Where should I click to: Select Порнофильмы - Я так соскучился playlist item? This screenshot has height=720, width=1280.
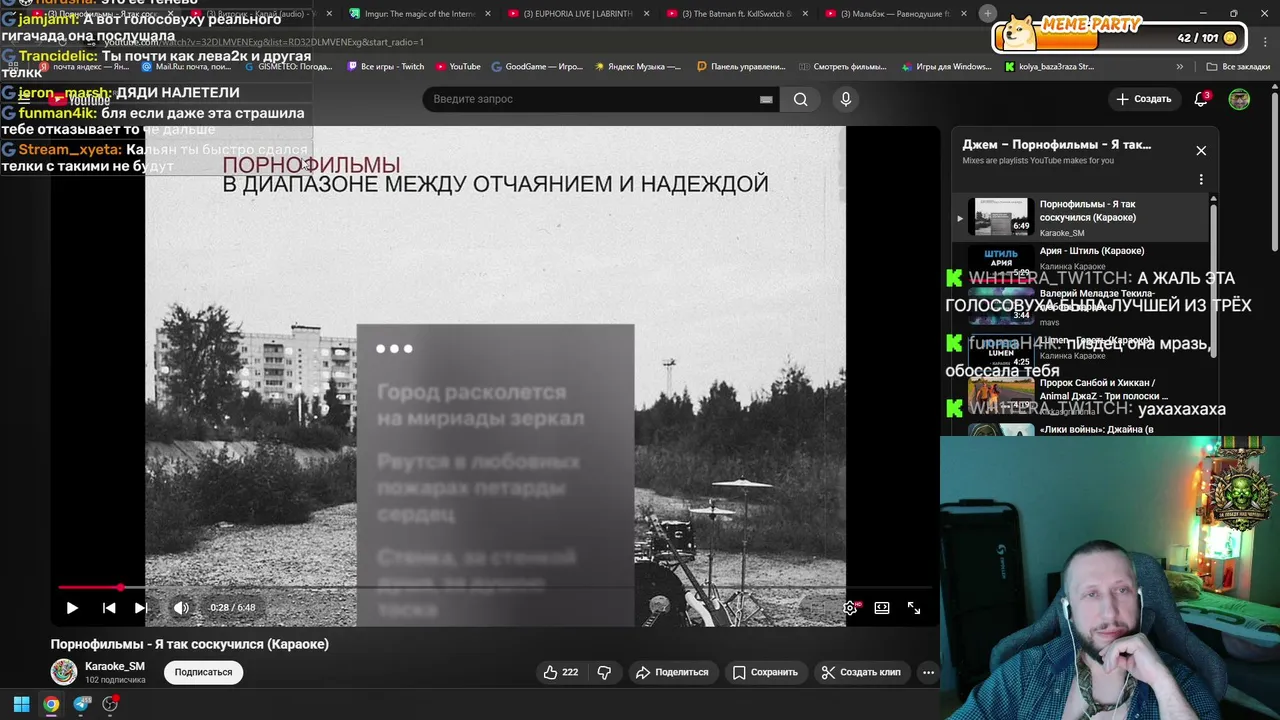pyautogui.click(x=1080, y=217)
